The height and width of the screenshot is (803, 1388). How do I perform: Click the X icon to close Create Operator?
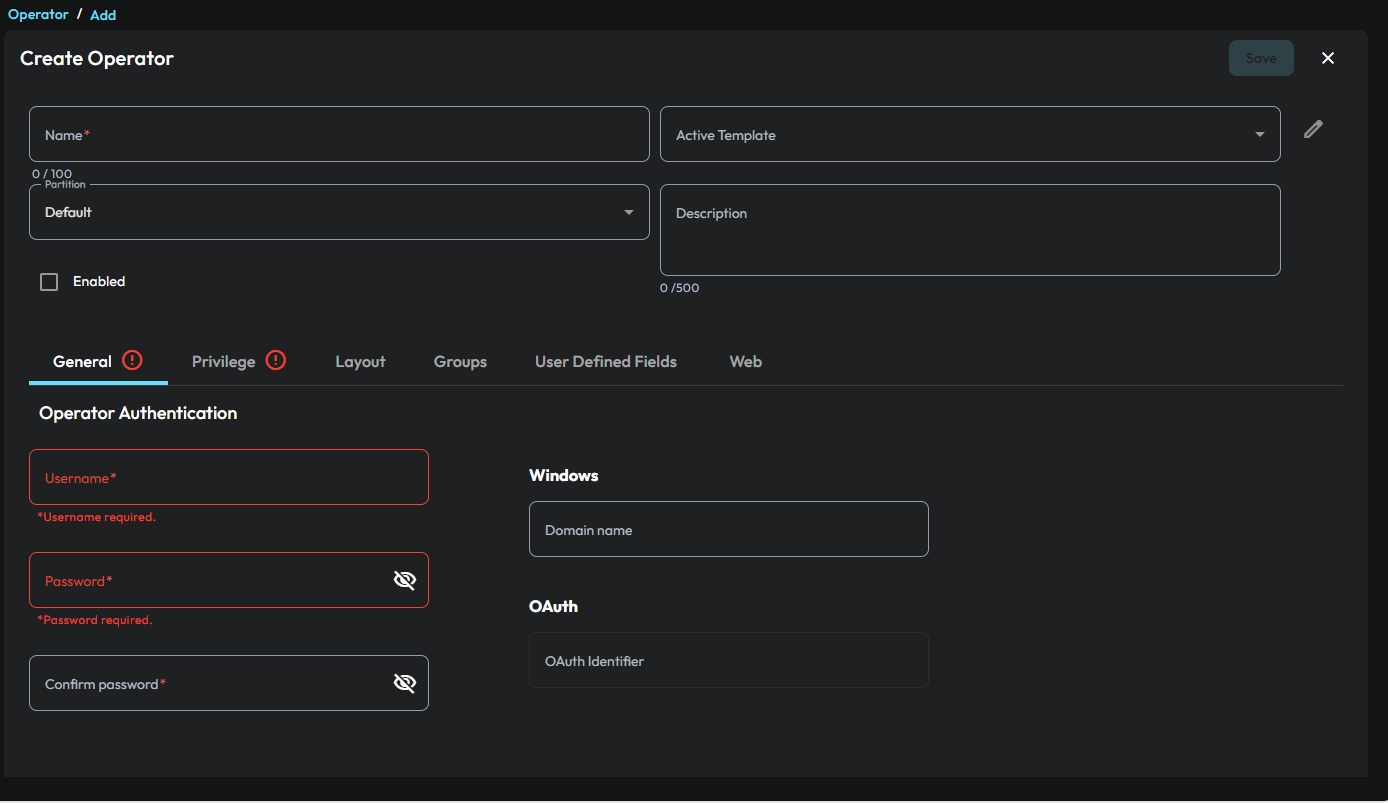click(1328, 58)
